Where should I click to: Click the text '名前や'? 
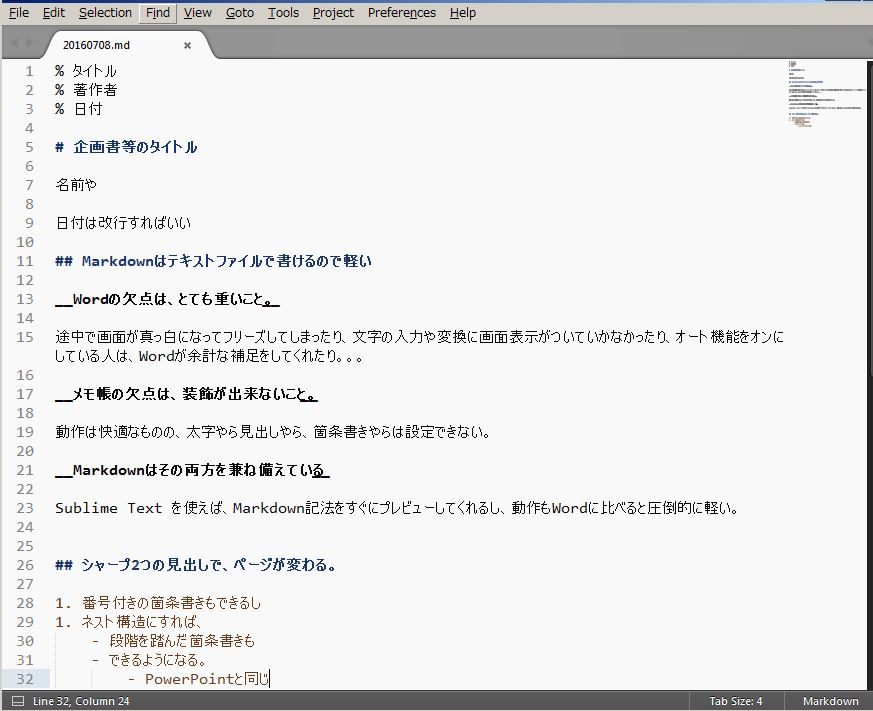[x=76, y=185]
